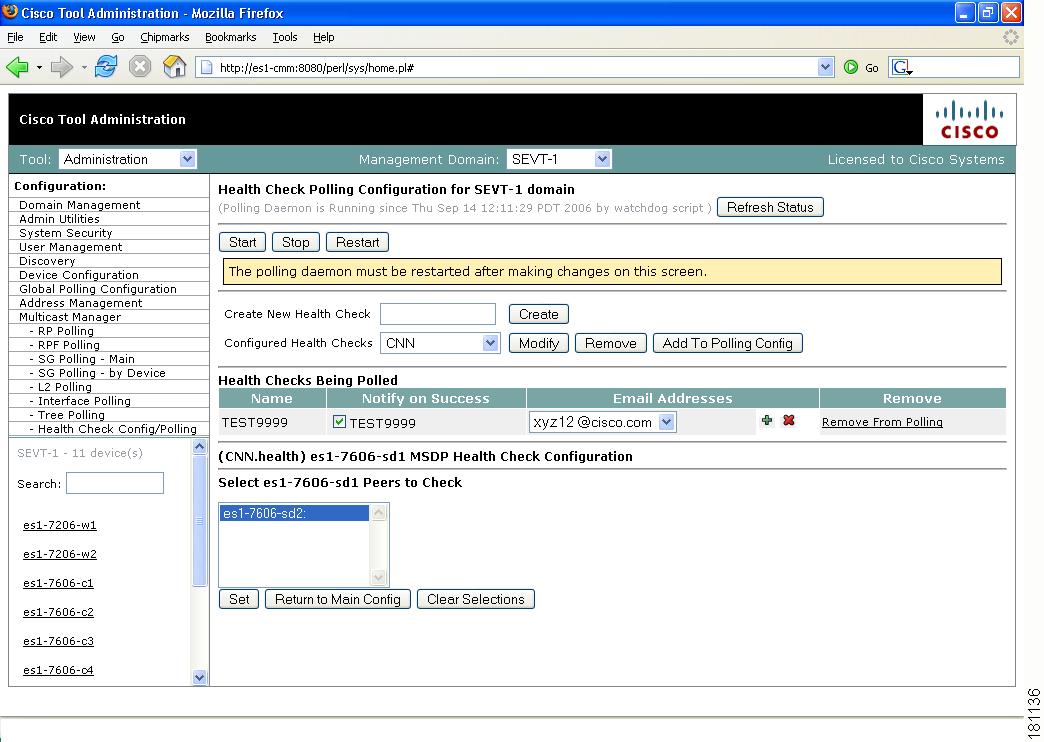
Task: Click the Create New Health Check field
Action: click(438, 314)
